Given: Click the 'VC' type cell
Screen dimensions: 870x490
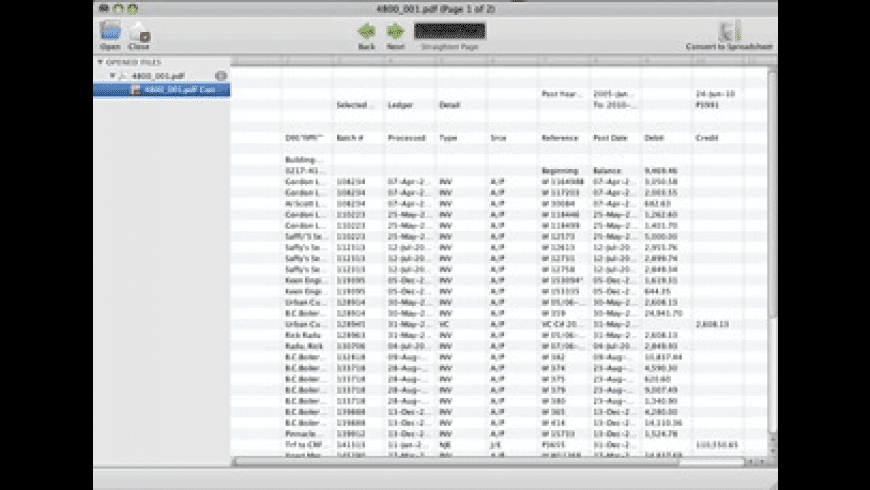Looking at the screenshot, I should pos(444,324).
